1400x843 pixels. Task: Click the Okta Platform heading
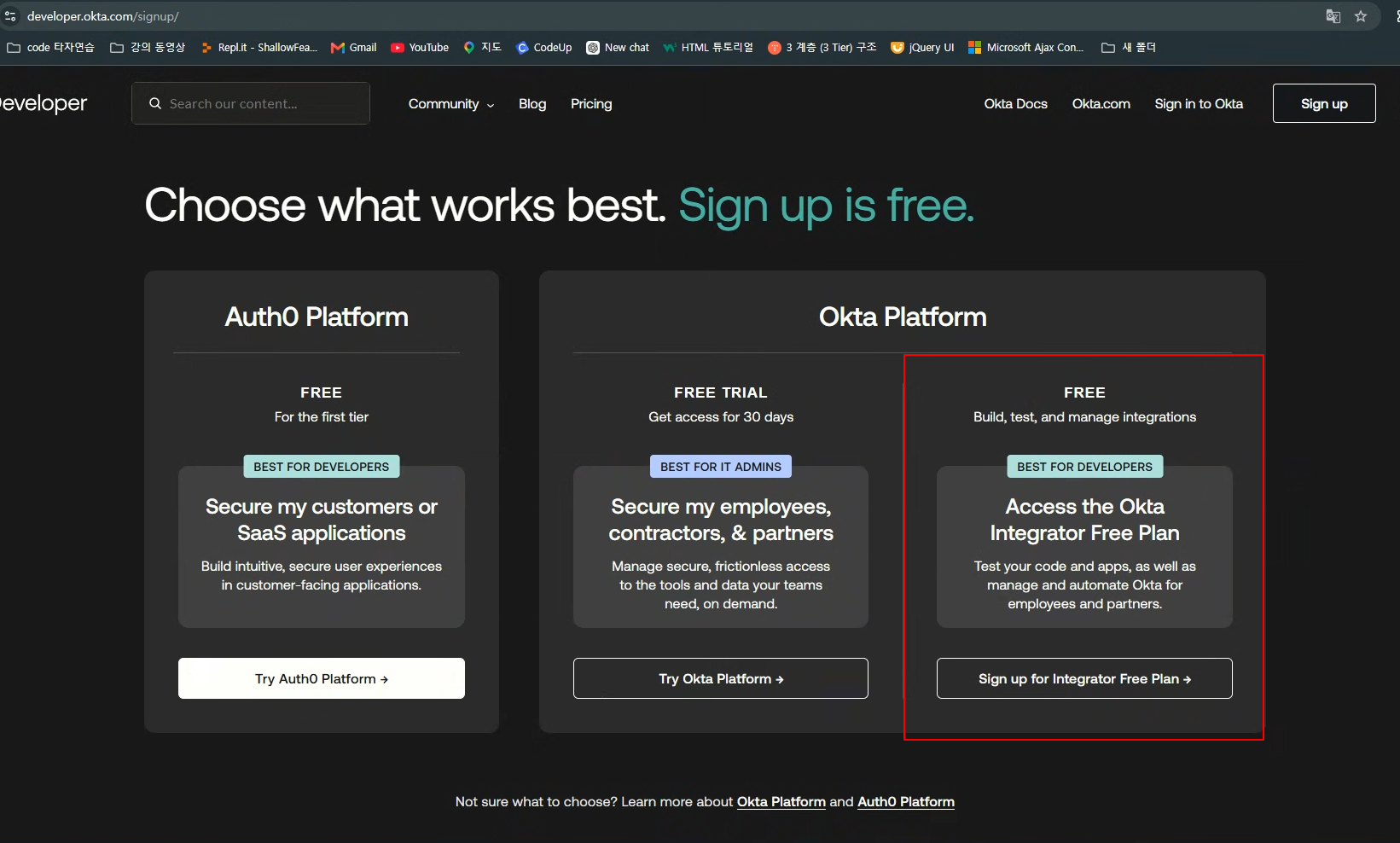coord(903,317)
